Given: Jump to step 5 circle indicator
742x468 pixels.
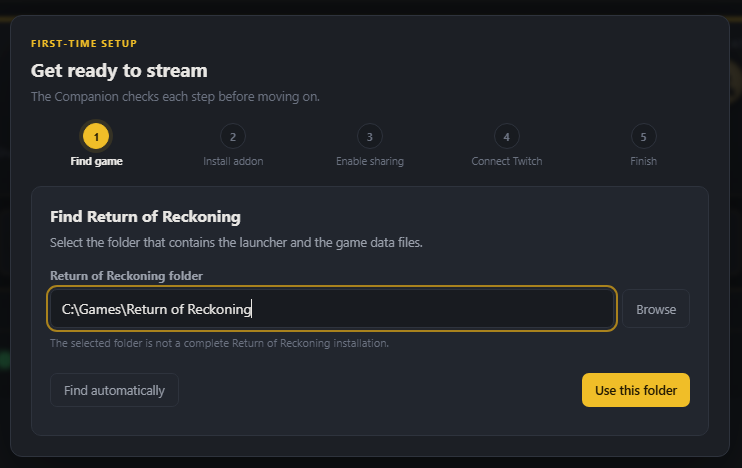Looking at the screenshot, I should (643, 137).
